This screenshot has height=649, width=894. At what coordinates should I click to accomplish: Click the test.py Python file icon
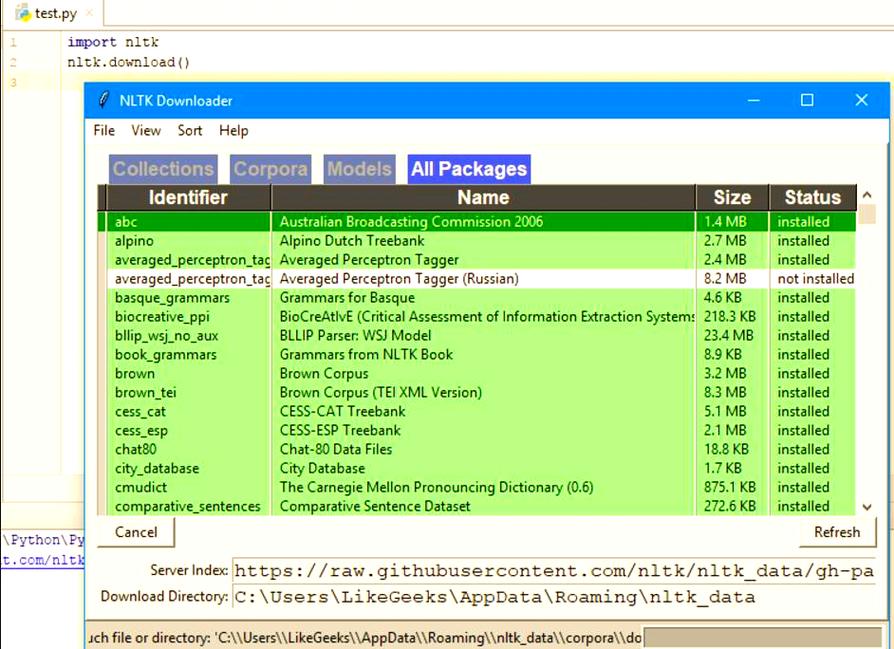click(x=23, y=13)
